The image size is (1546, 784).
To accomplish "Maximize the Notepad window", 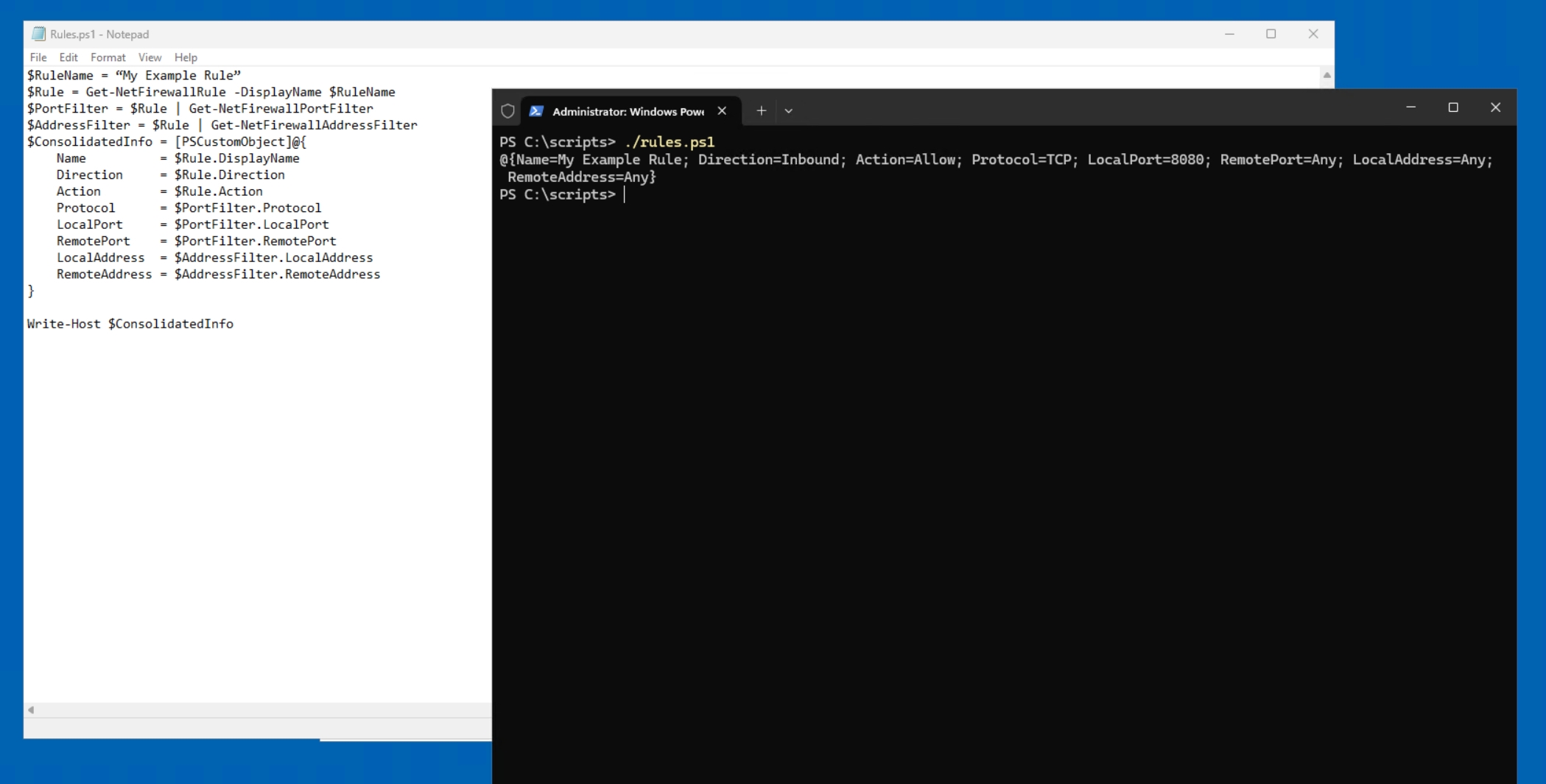I will click(1271, 33).
